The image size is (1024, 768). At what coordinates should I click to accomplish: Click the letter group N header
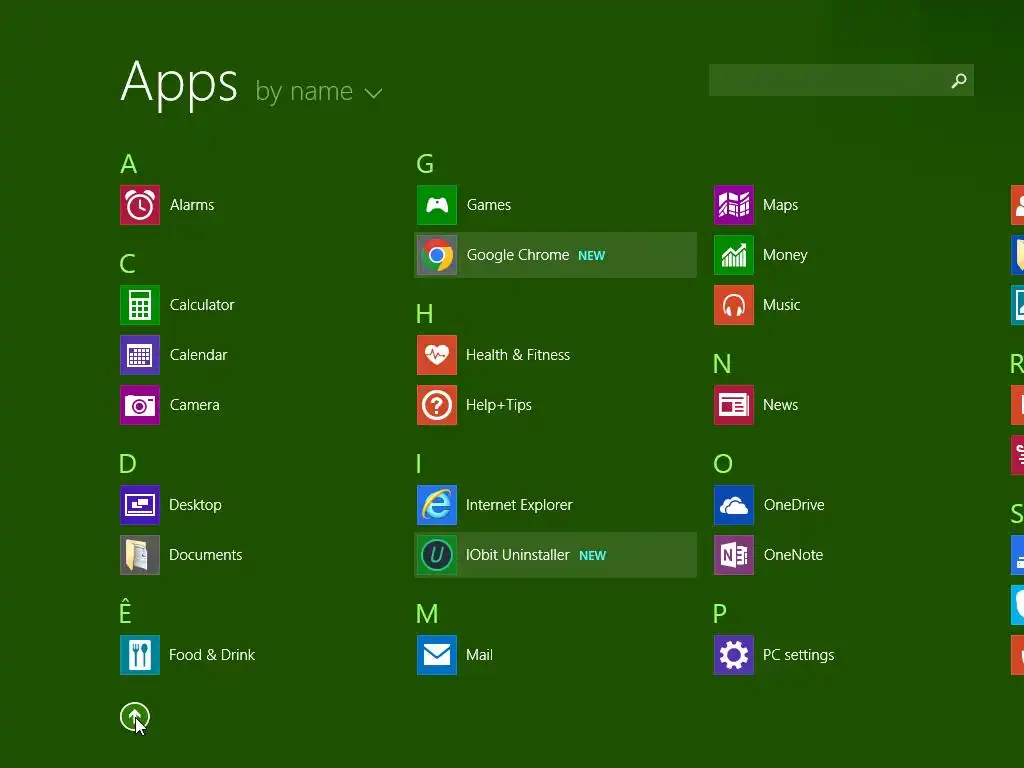[722, 364]
